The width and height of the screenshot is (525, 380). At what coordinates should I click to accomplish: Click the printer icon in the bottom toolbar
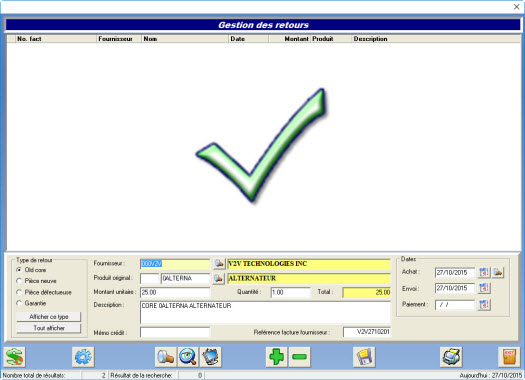click(451, 357)
